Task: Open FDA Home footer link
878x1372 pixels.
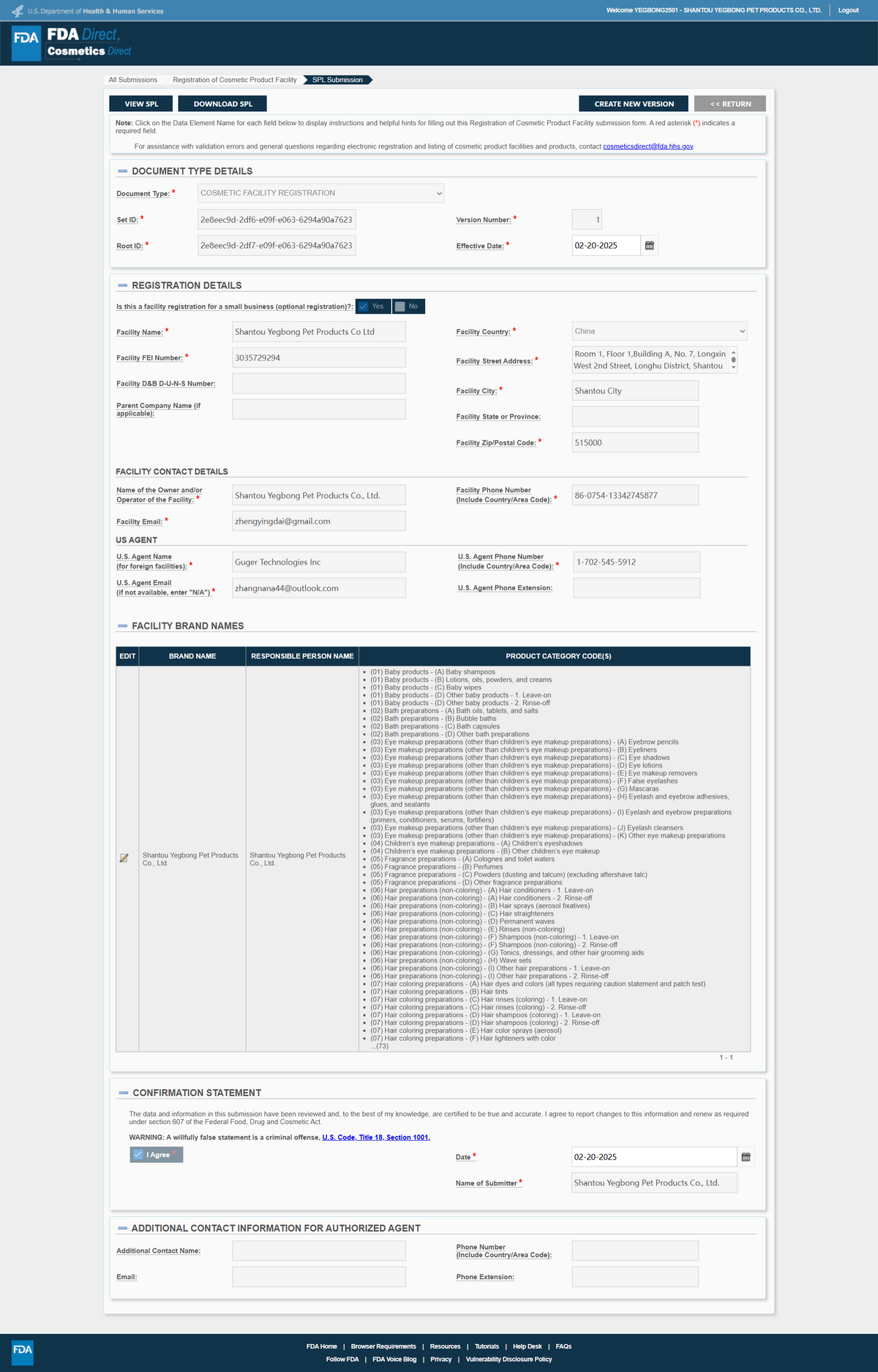Action: (322, 1346)
